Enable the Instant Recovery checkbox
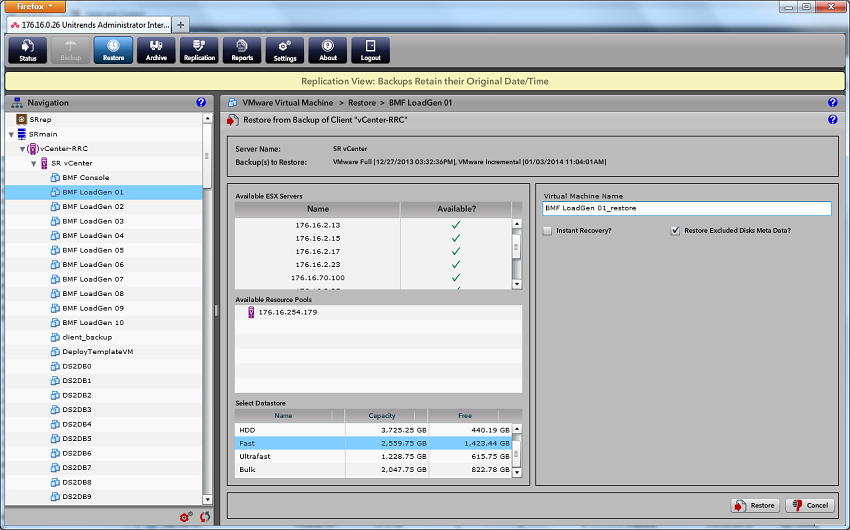Screen dimensions: 850x530 click(548, 231)
